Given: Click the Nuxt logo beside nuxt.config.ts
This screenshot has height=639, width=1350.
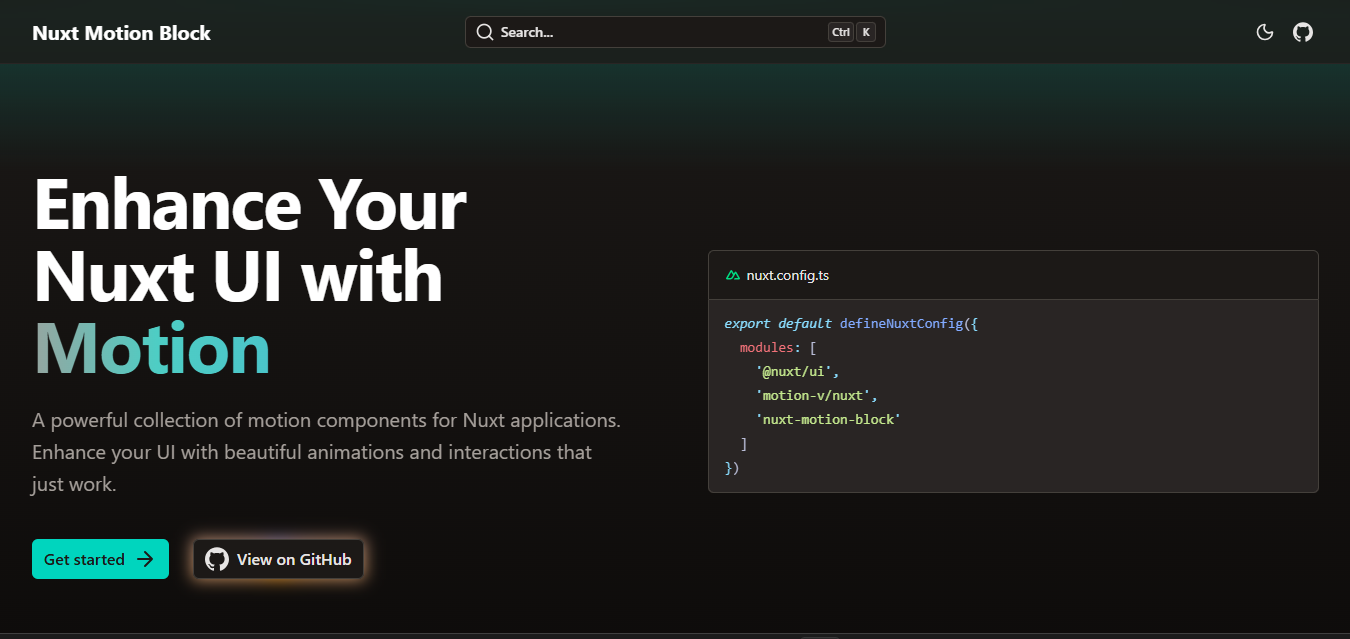Looking at the screenshot, I should [x=733, y=275].
